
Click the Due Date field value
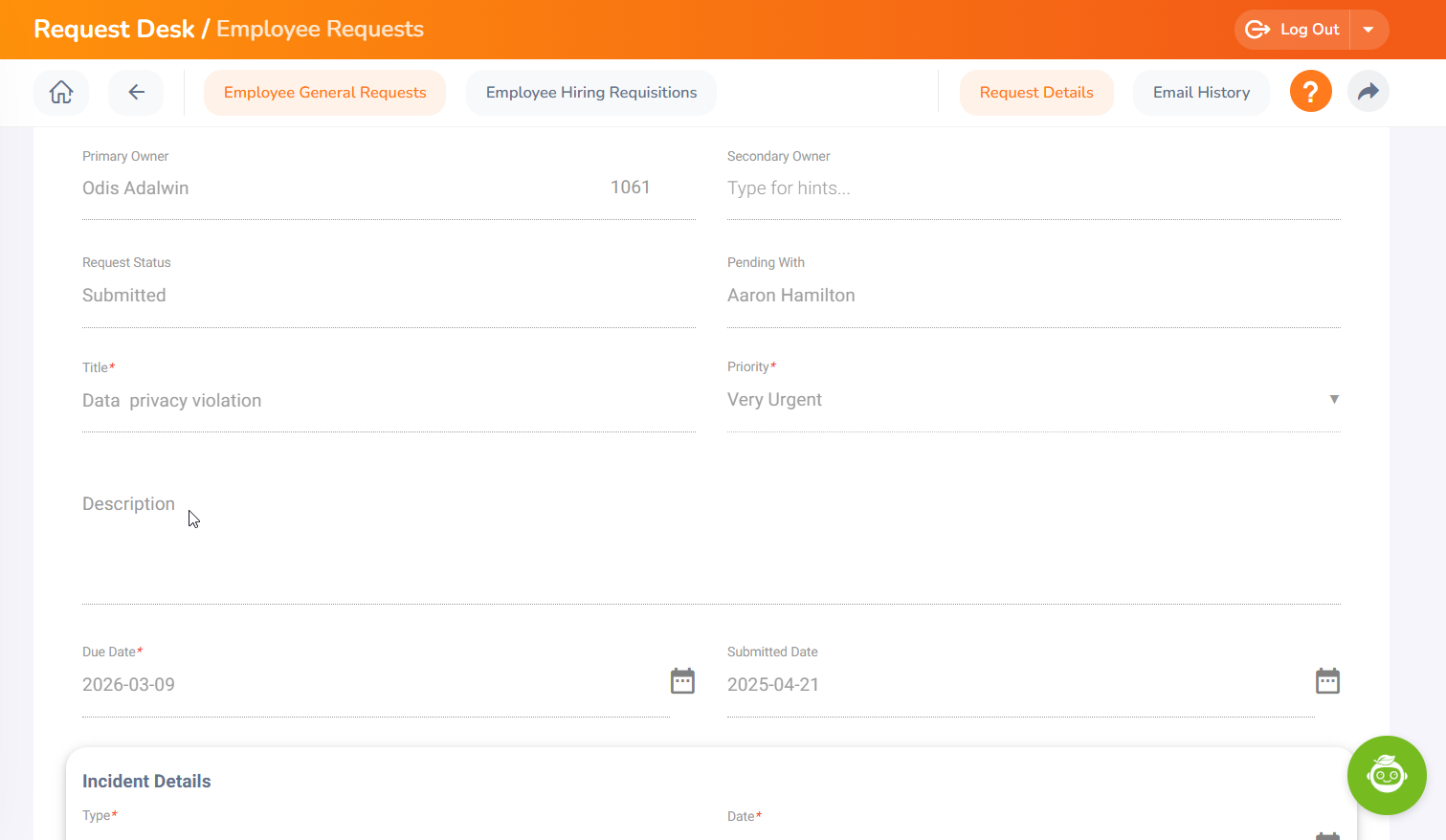[x=373, y=685]
